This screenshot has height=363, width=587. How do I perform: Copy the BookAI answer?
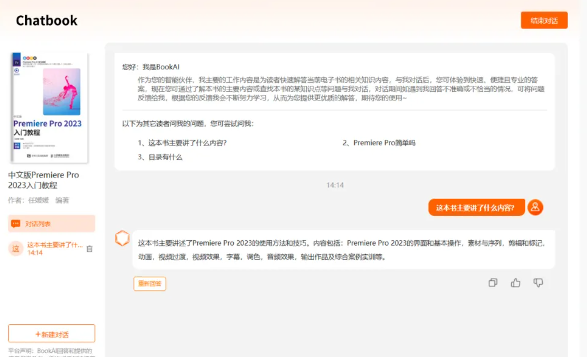tap(493, 283)
